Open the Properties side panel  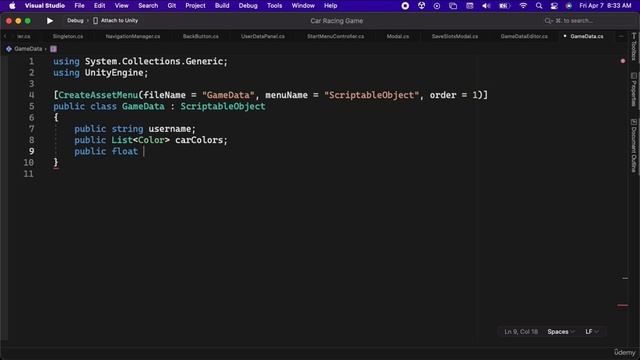(x=633, y=90)
